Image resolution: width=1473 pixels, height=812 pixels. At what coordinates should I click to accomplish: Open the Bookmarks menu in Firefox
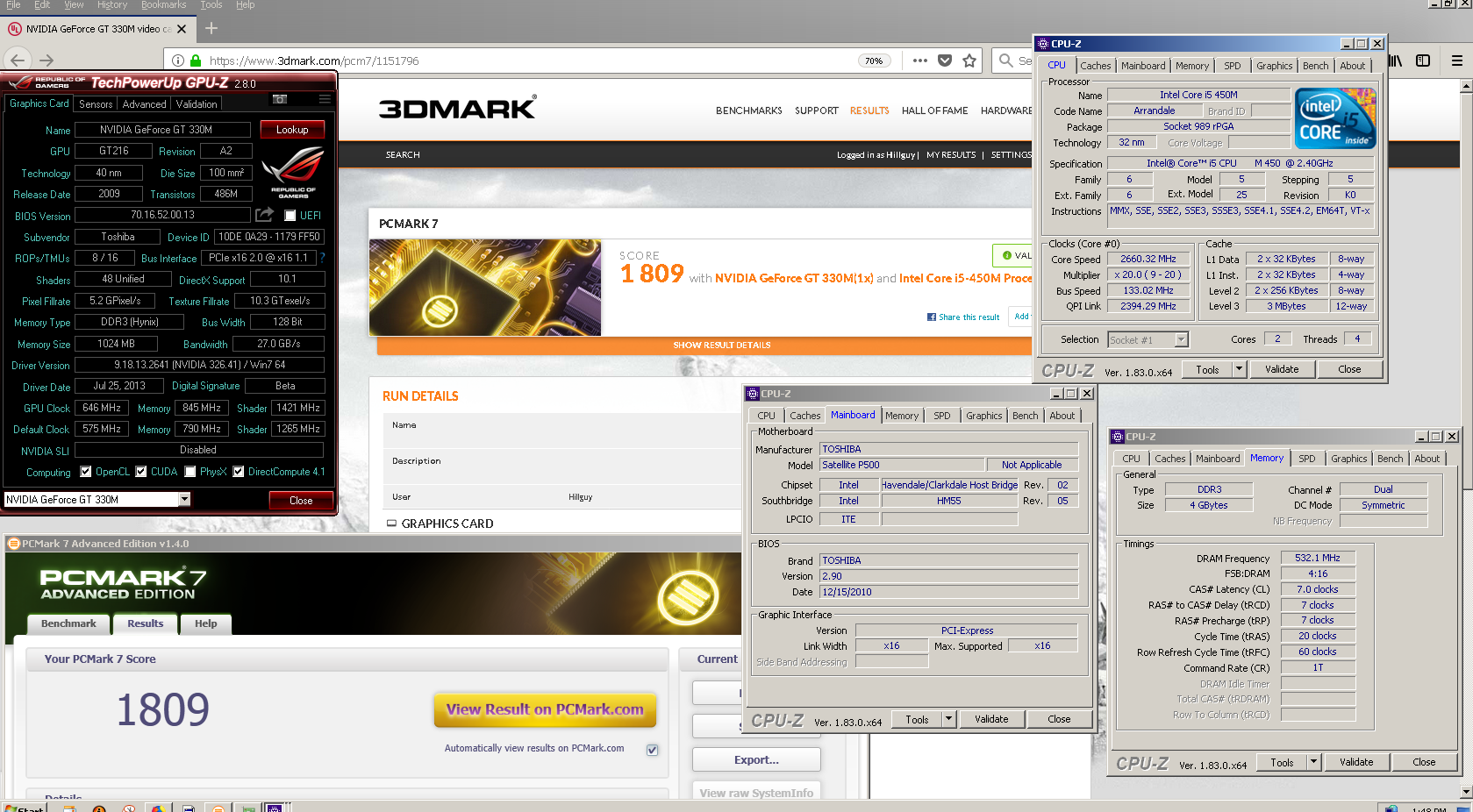(163, 5)
